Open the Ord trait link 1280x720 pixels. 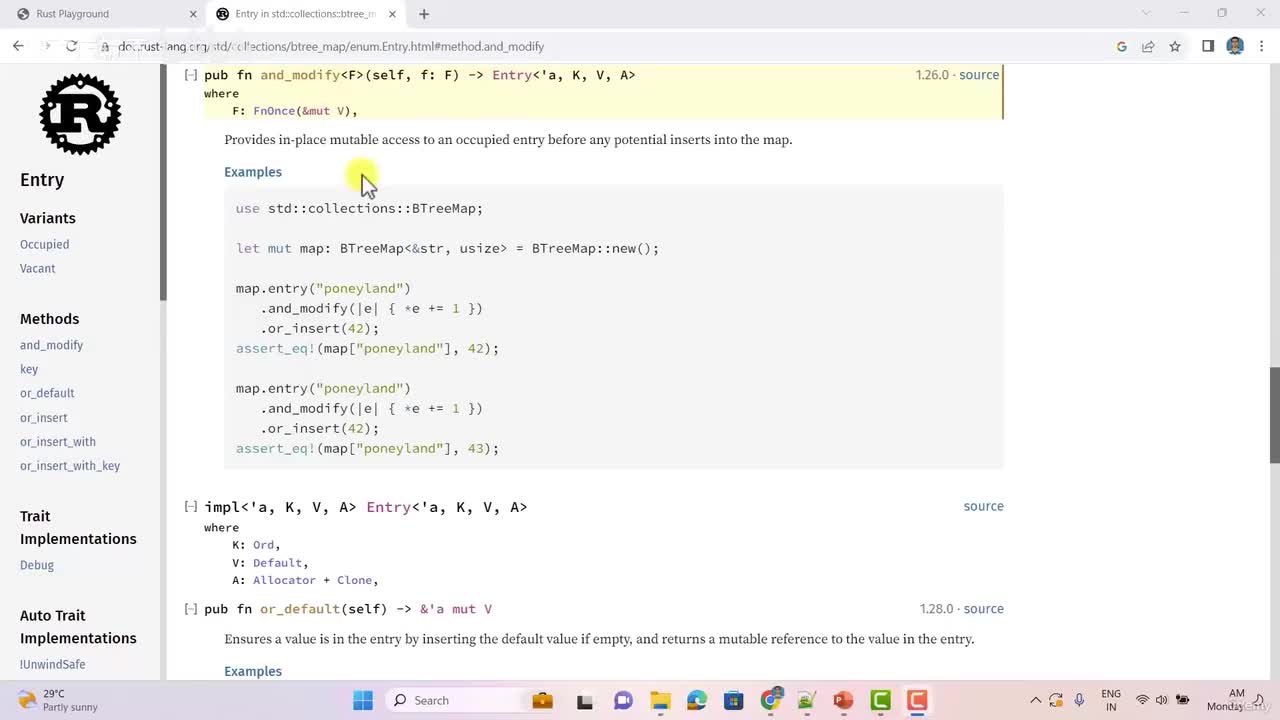(263, 545)
